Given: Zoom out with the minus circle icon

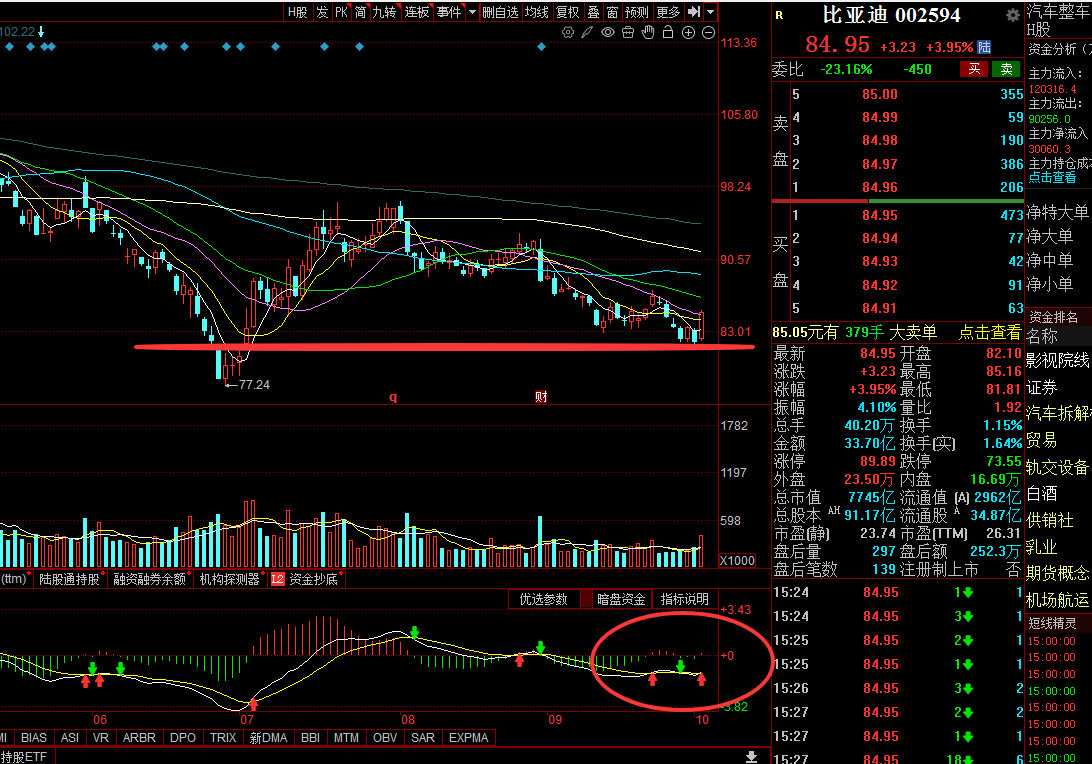Looking at the screenshot, I should coord(708,33).
